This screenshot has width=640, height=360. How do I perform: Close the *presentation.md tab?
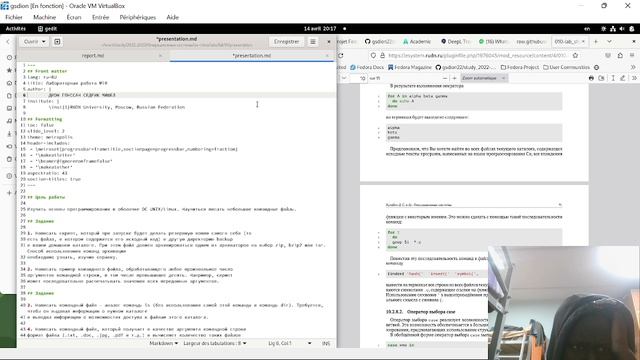tap(327, 56)
